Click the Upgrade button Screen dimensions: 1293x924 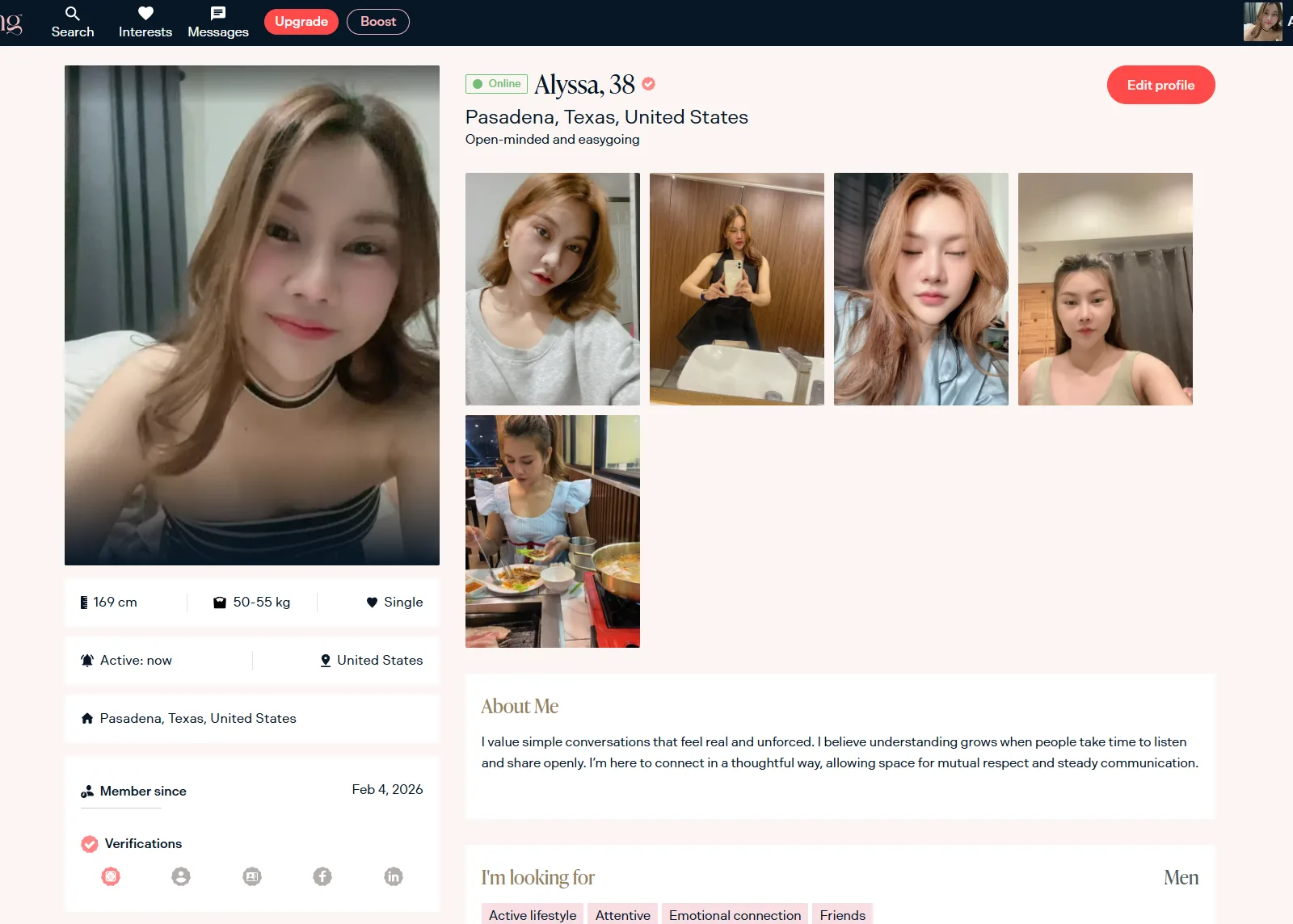point(301,22)
